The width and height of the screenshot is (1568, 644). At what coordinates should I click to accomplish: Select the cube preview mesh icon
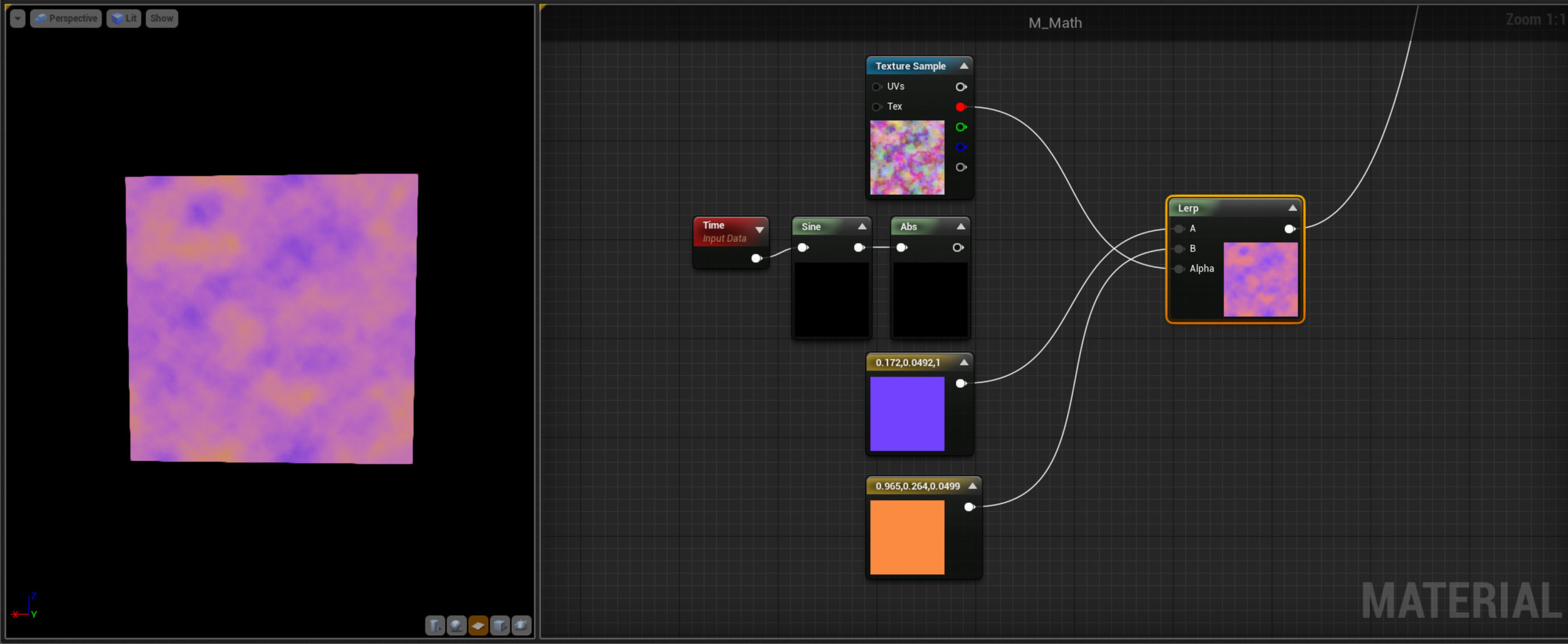coord(500,625)
